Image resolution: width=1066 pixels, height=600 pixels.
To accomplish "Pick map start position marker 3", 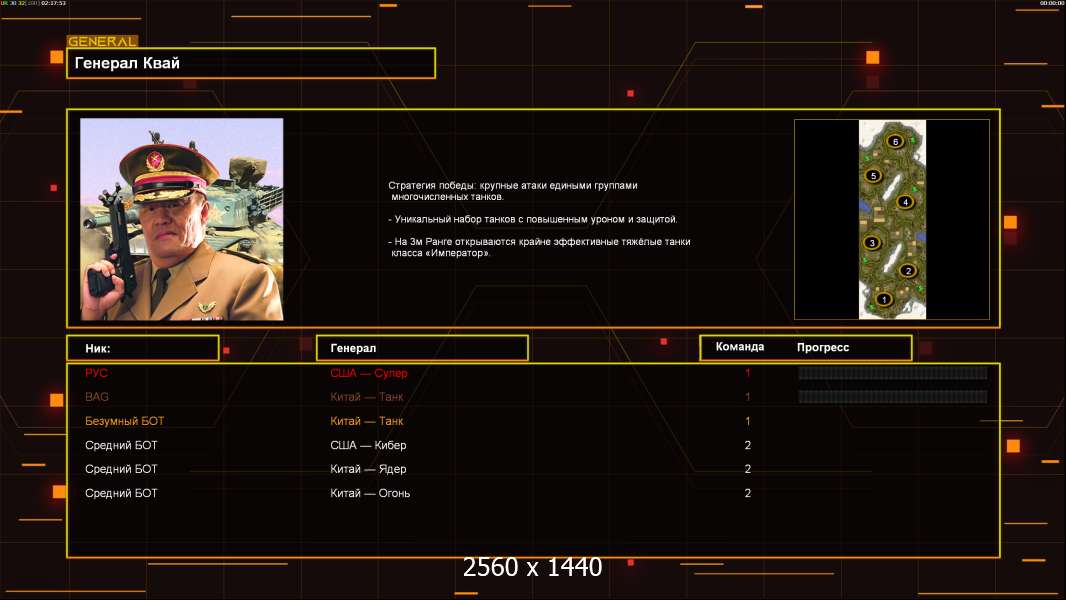I will coord(872,243).
